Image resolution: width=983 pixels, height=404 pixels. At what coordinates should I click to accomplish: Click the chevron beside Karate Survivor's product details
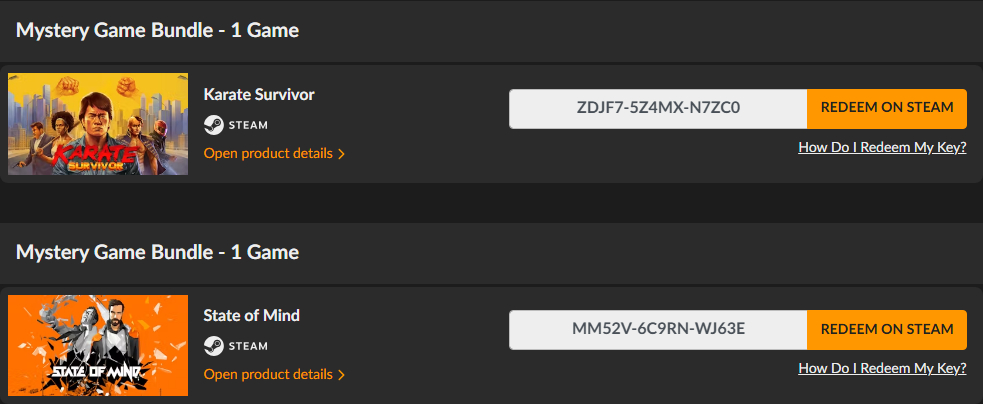point(342,154)
